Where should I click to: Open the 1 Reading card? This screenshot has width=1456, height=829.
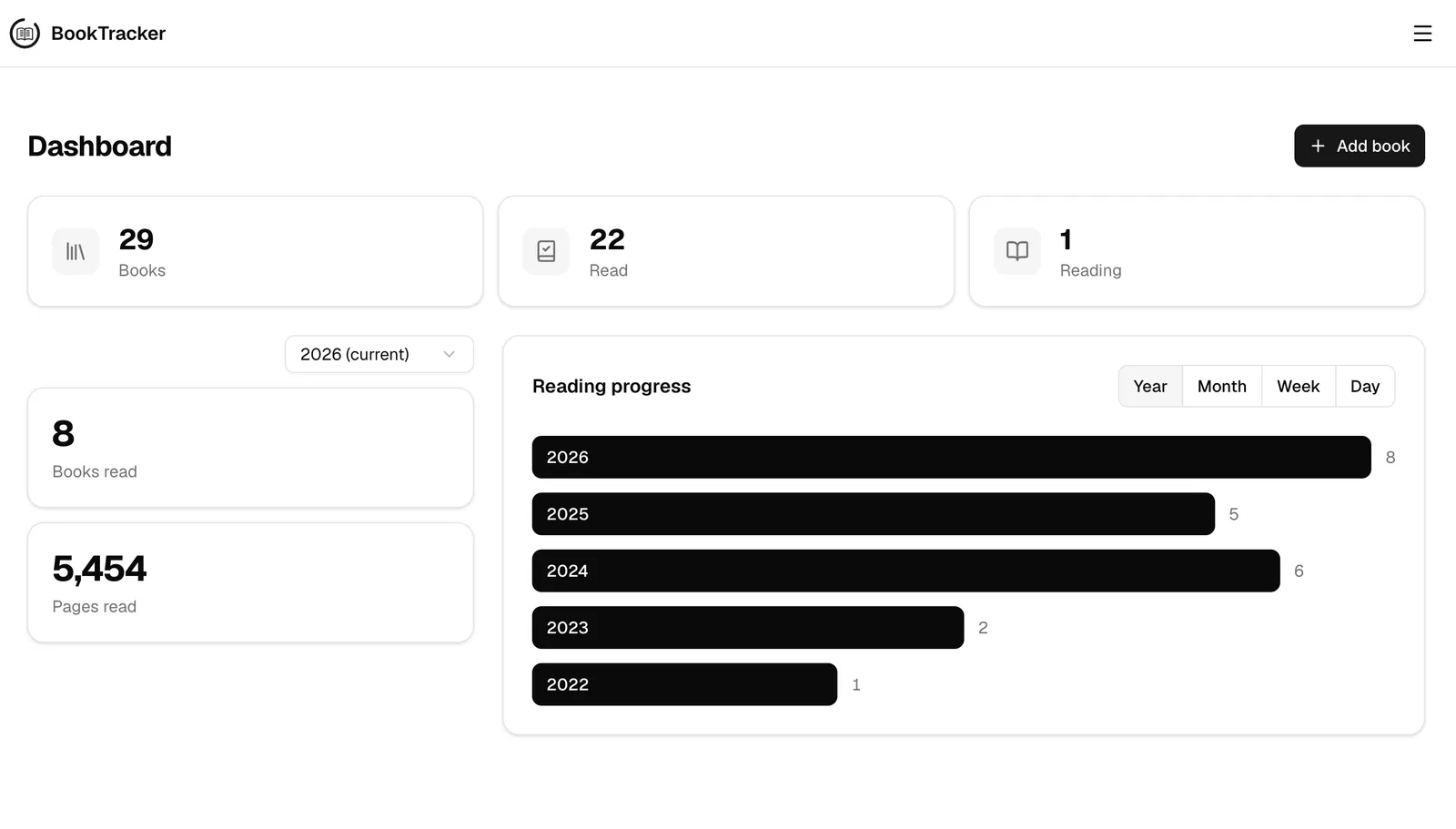(1197, 251)
